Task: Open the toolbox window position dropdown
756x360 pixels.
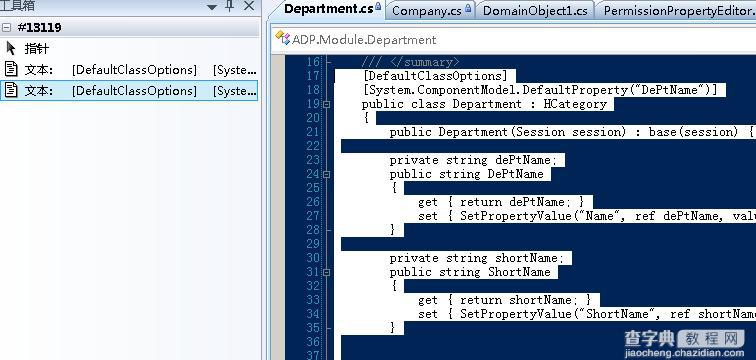Action: tap(212, 7)
